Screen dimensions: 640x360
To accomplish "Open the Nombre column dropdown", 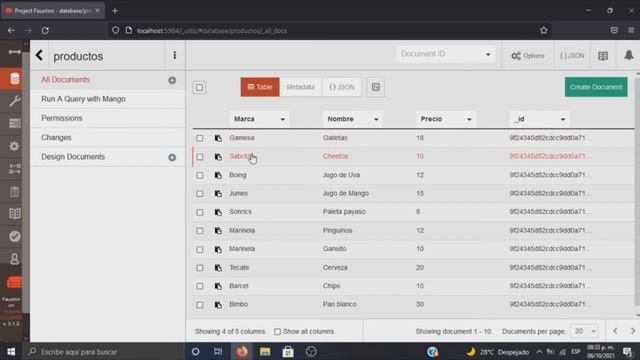I will click(353, 119).
